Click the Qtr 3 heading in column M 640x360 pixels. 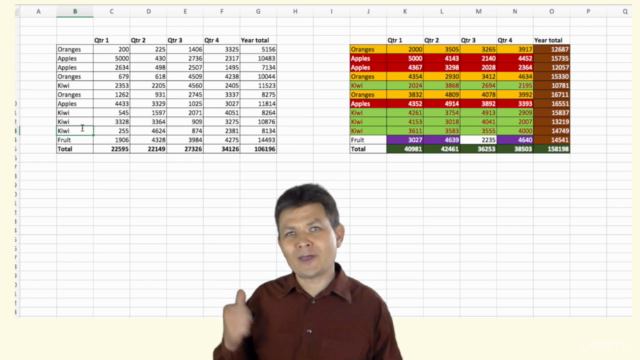coord(469,40)
